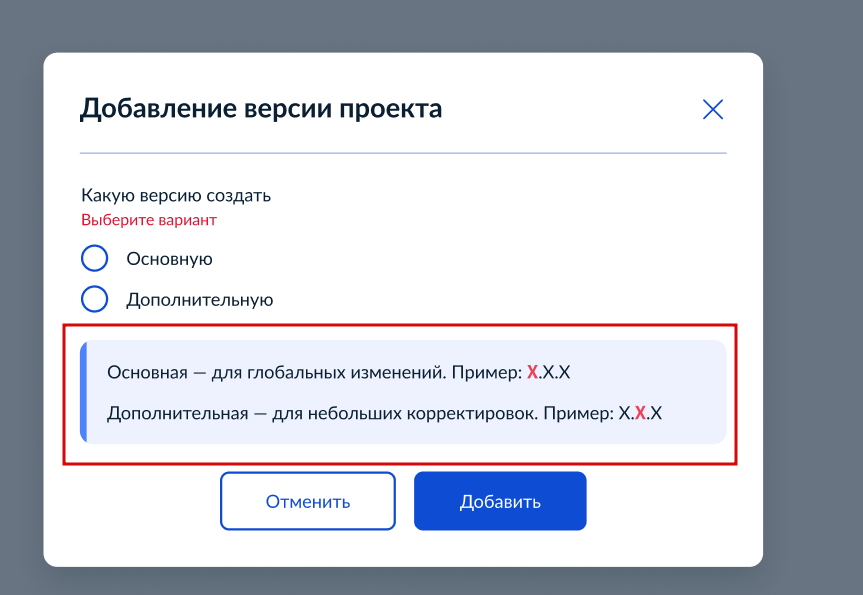
Task: Click the Основную option label text
Action: 170,259
